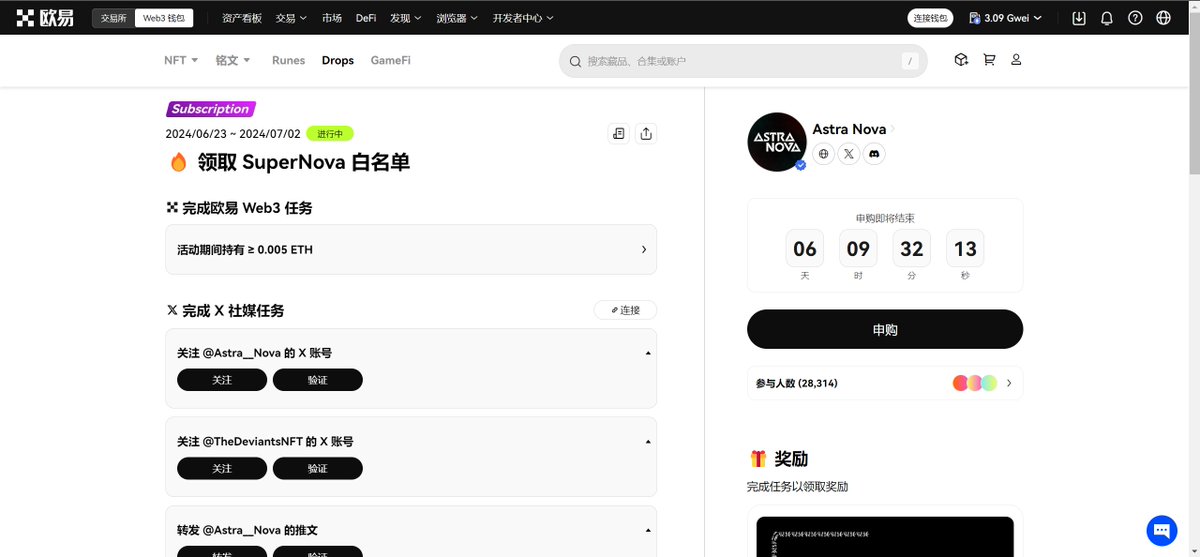Open the notifications bell icon
The height and width of the screenshot is (557, 1200).
[x=1107, y=18]
